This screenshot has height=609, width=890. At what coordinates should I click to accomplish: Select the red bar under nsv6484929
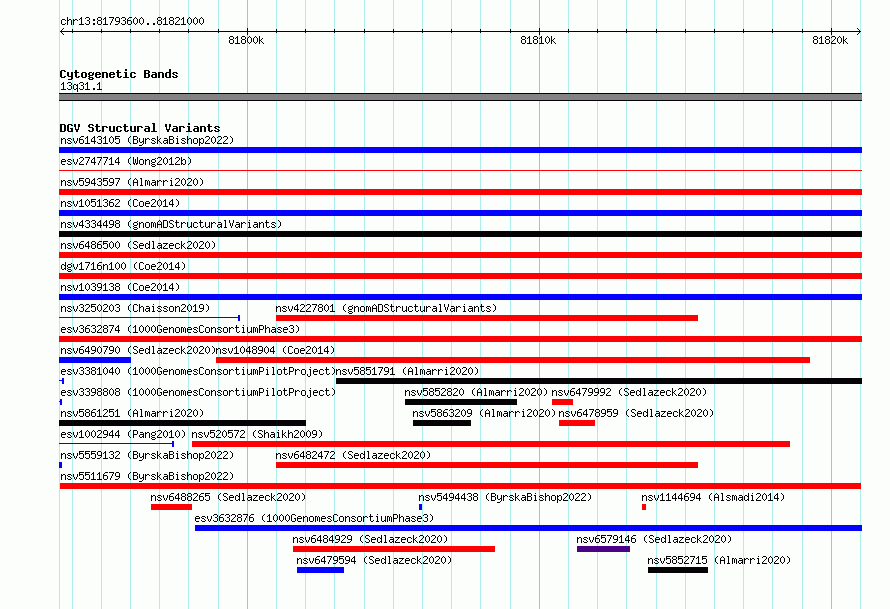coord(394,549)
